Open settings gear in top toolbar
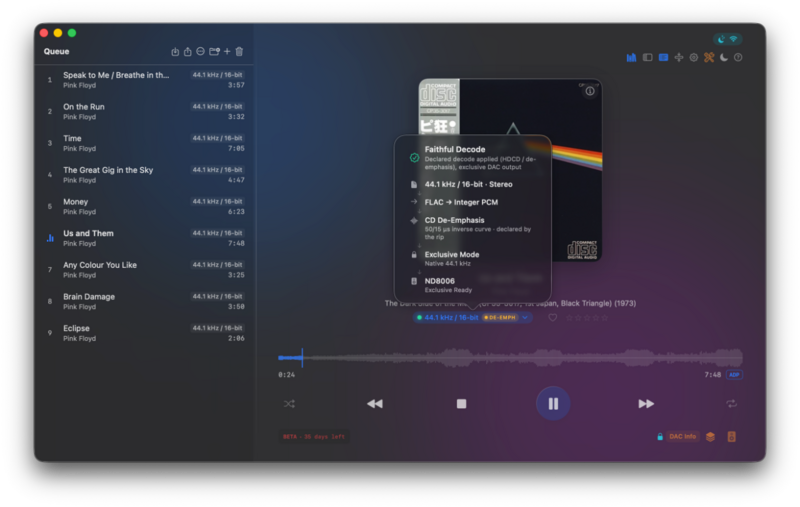This screenshot has width=800, height=507. pos(694,58)
